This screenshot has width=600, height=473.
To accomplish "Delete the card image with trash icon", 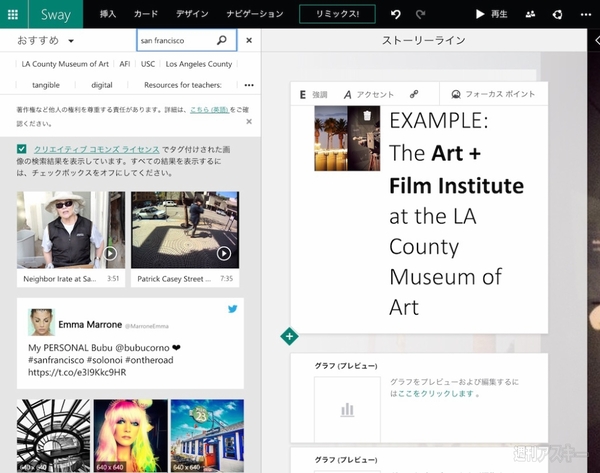I will (367, 115).
